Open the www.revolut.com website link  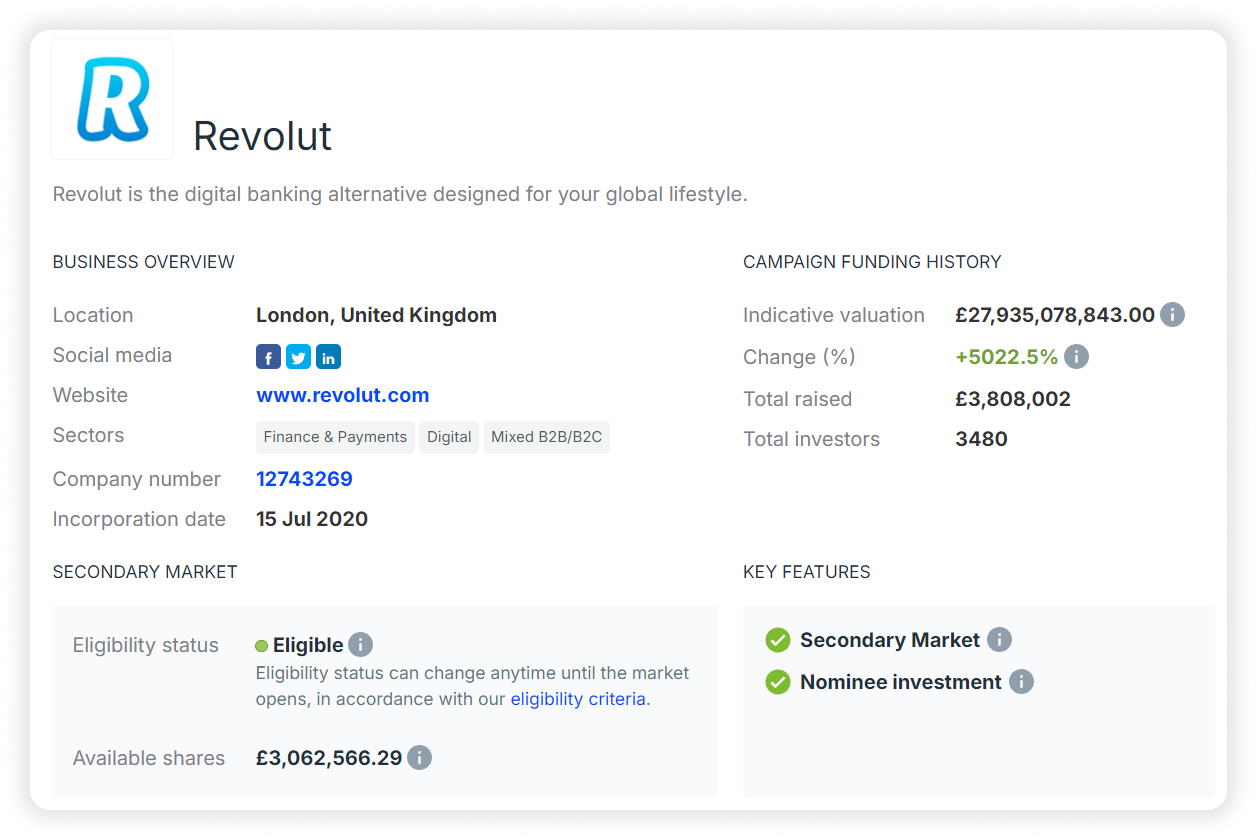point(342,395)
